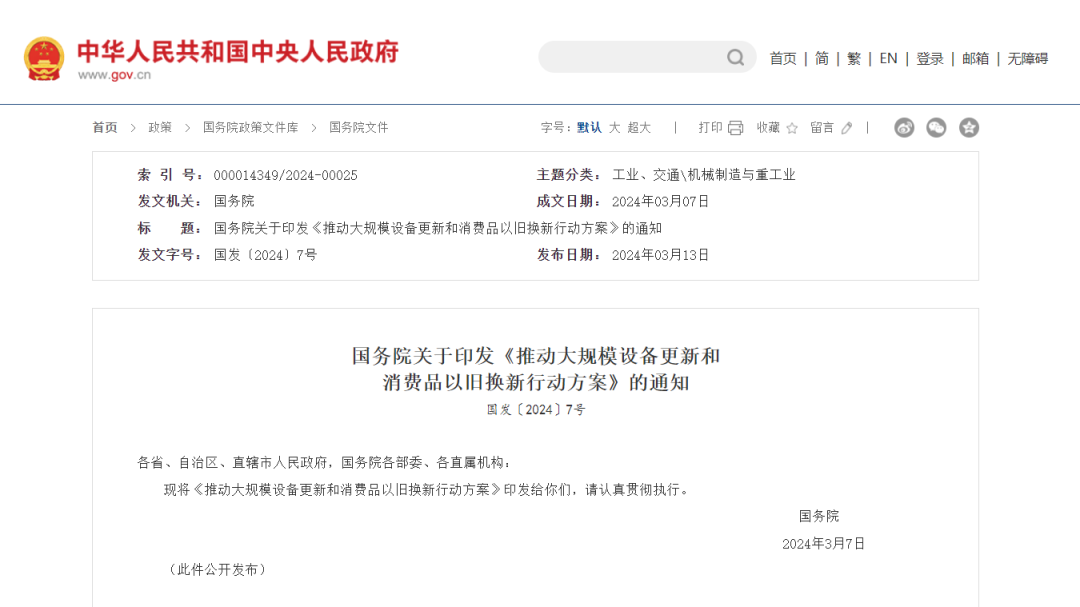Click the pencil icon next to 留言

click(x=847, y=128)
